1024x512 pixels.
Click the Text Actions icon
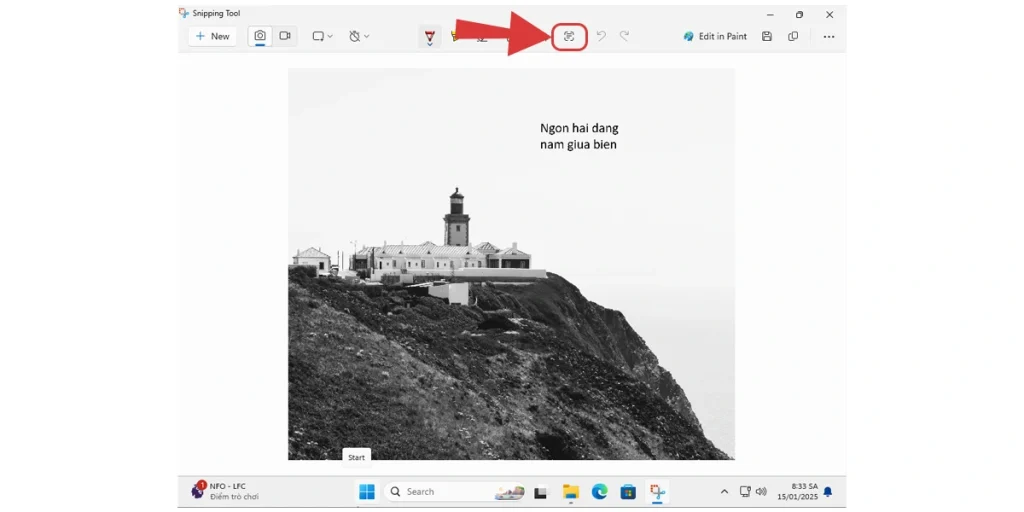click(x=569, y=36)
